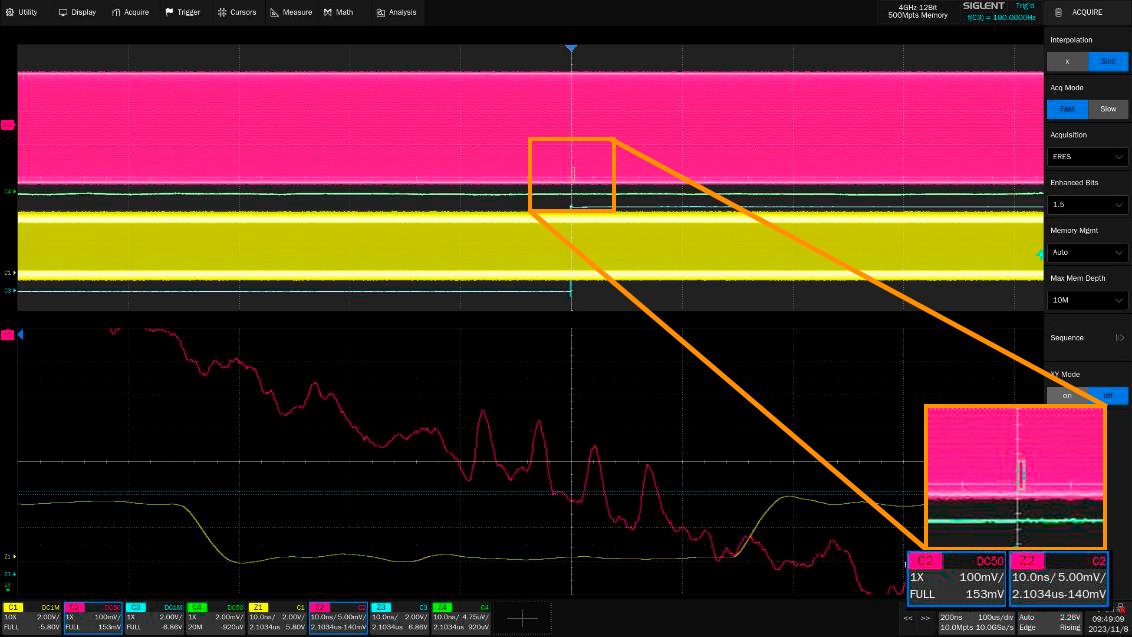Image resolution: width=1132 pixels, height=637 pixels.
Task: Click the C1 channel info box
Action: [x=31, y=616]
